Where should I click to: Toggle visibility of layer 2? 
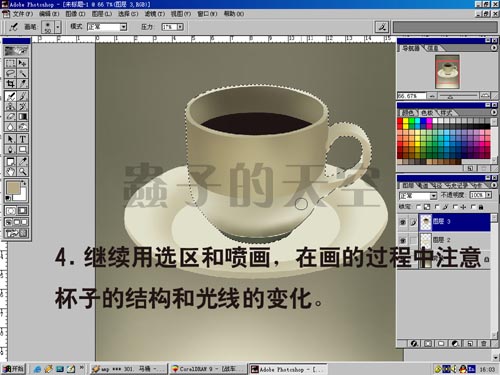tap(403, 240)
